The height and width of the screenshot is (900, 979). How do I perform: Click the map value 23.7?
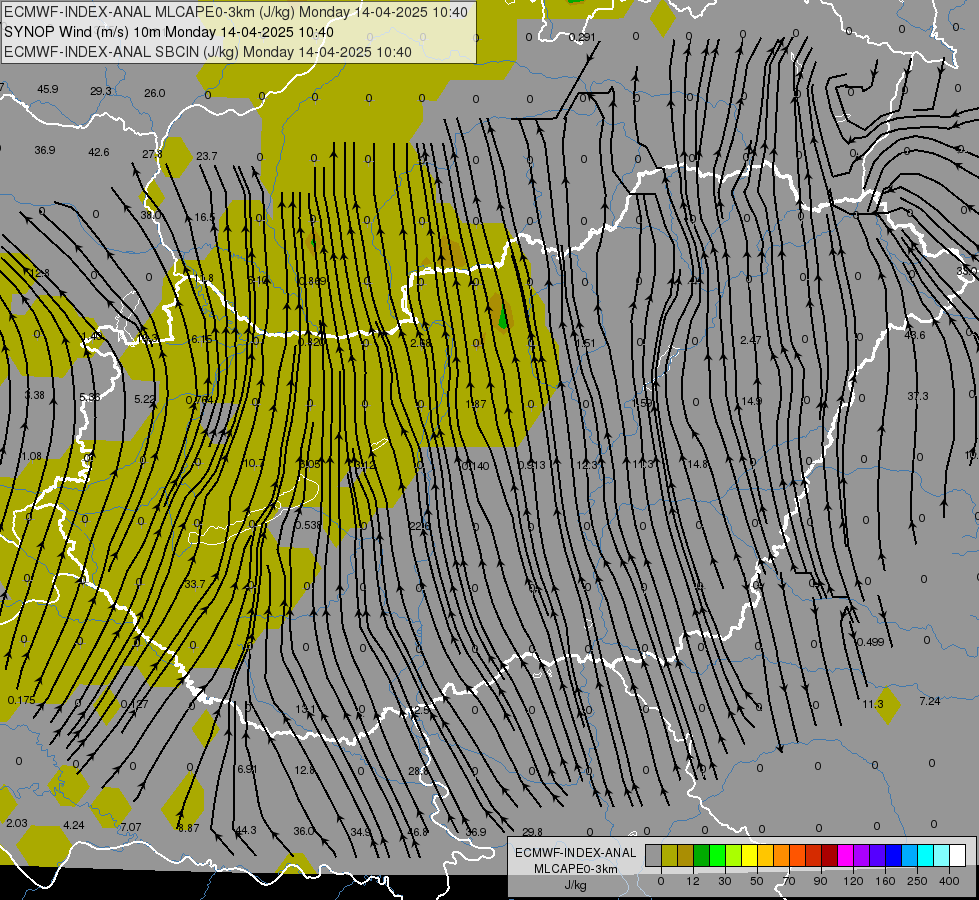click(207, 156)
